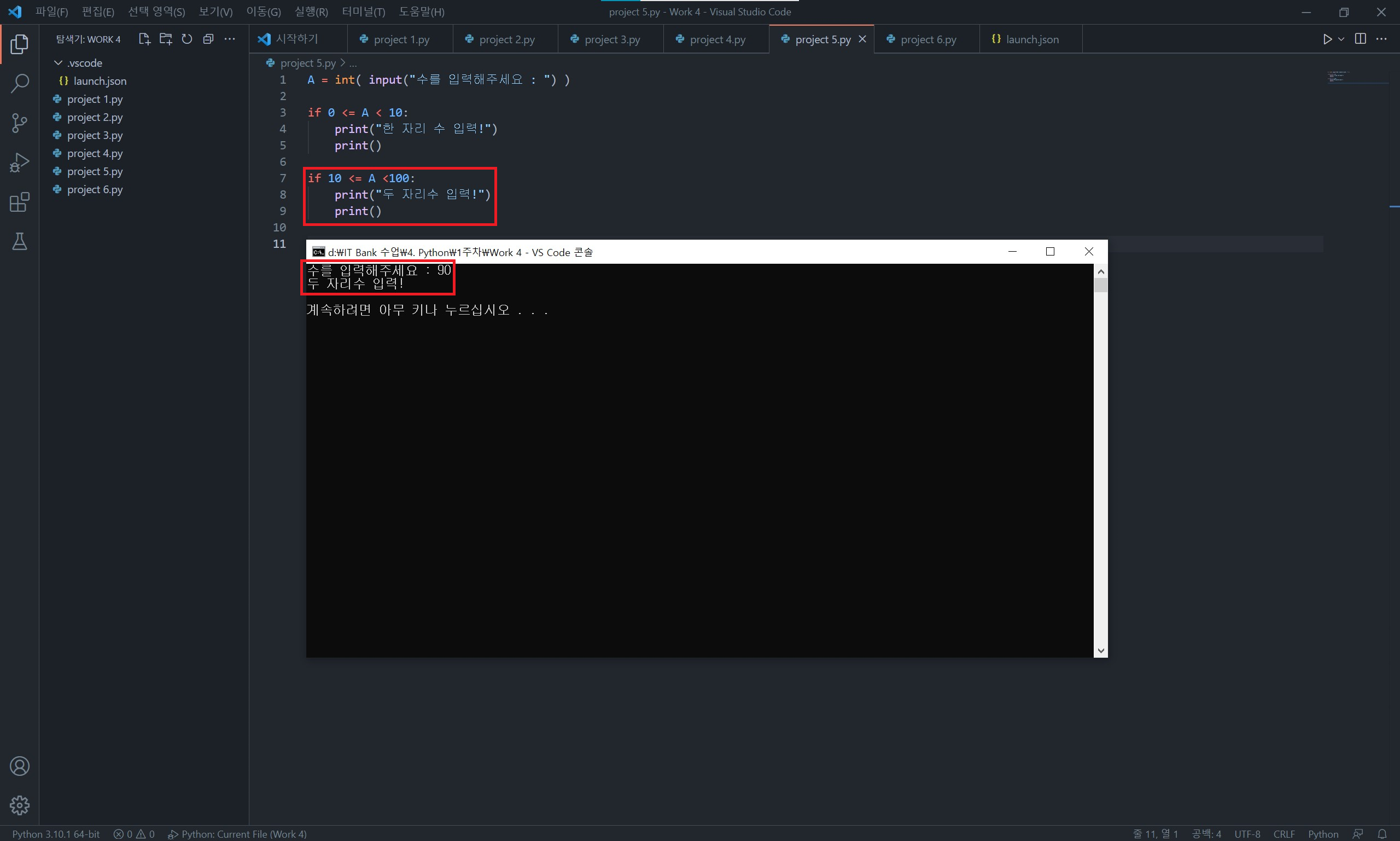The height and width of the screenshot is (841, 1400).
Task: Collapse the .vscode folder
Action: point(59,63)
